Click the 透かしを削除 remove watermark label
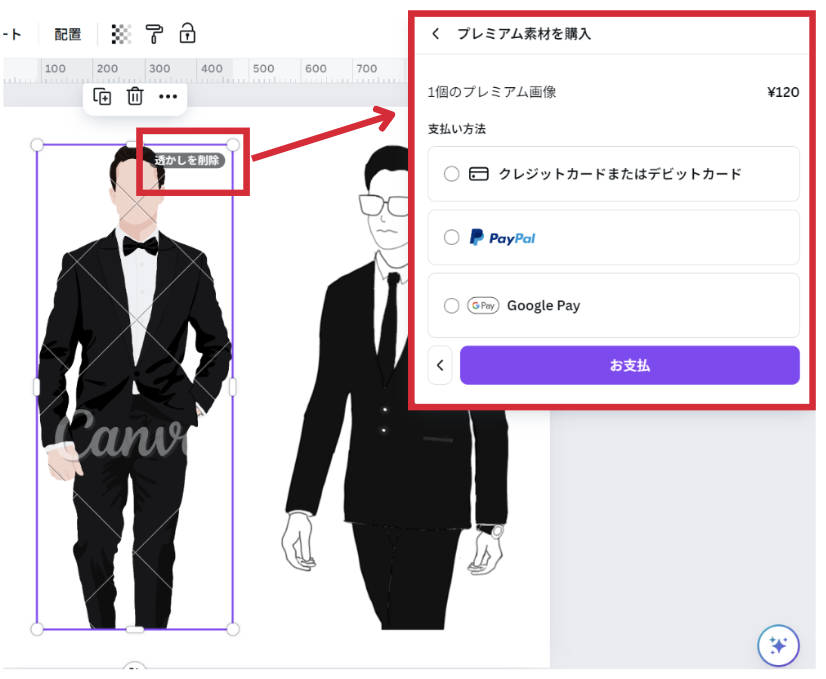This screenshot has width=826, height=679. pyautogui.click(x=188, y=160)
